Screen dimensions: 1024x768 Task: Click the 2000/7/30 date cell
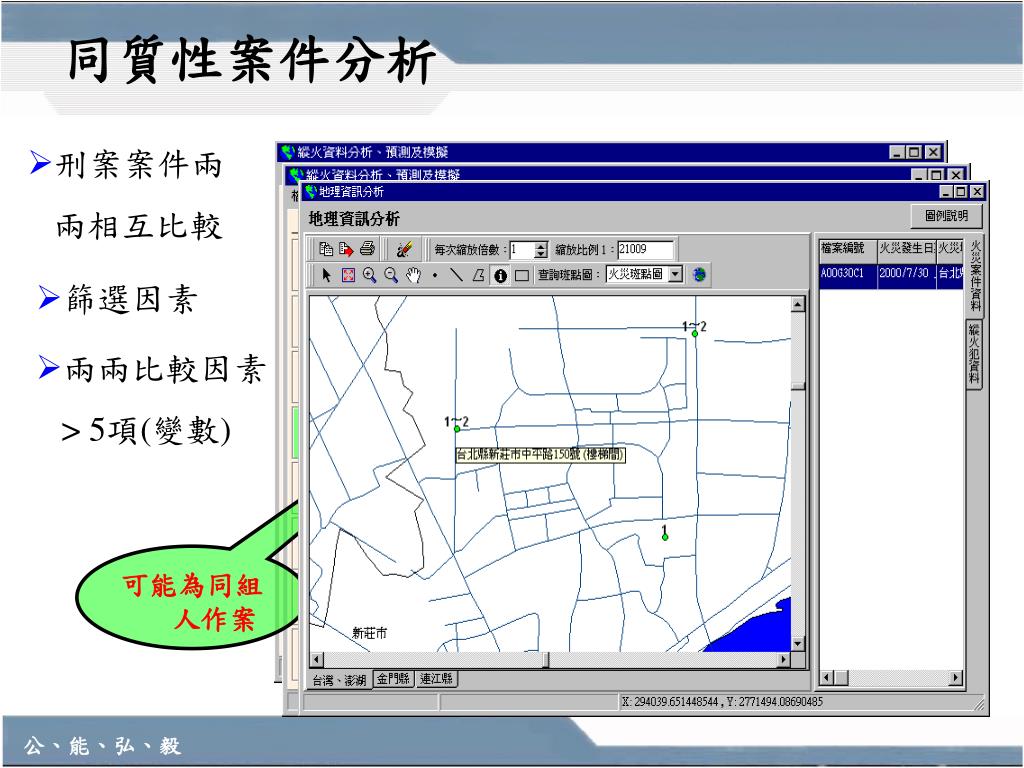coord(906,274)
